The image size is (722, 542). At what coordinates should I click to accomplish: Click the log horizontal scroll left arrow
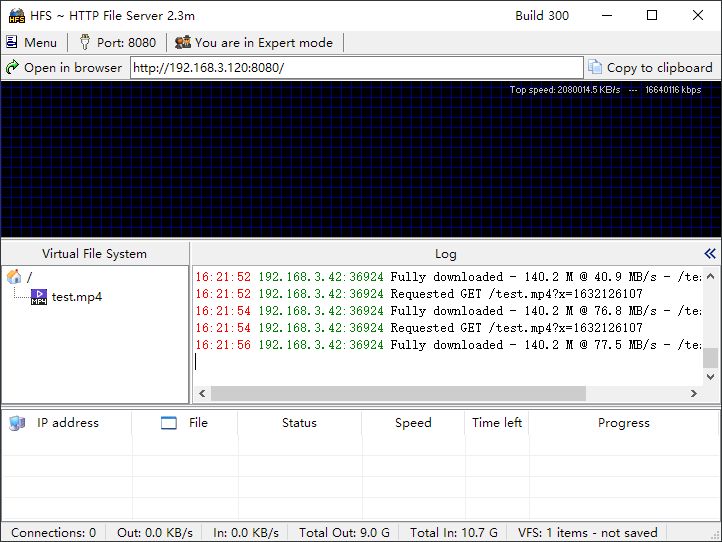202,393
